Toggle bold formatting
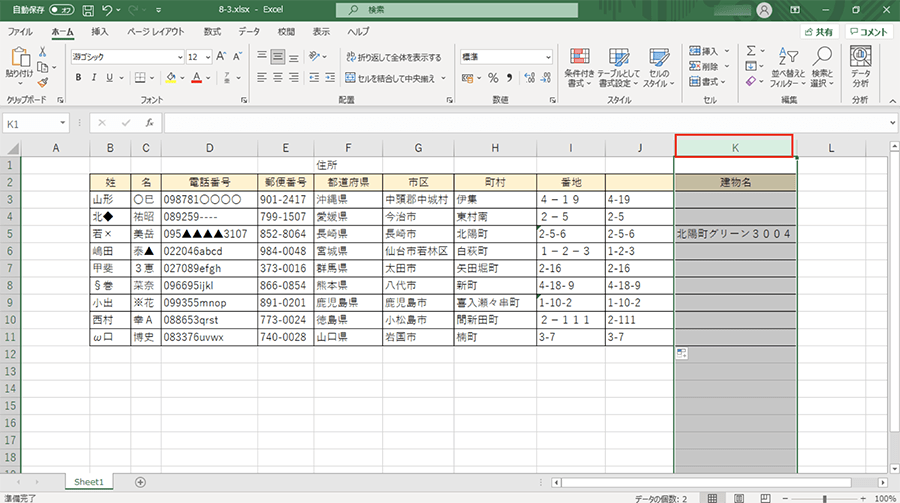Image resolution: width=900 pixels, height=503 pixels. [x=77, y=77]
